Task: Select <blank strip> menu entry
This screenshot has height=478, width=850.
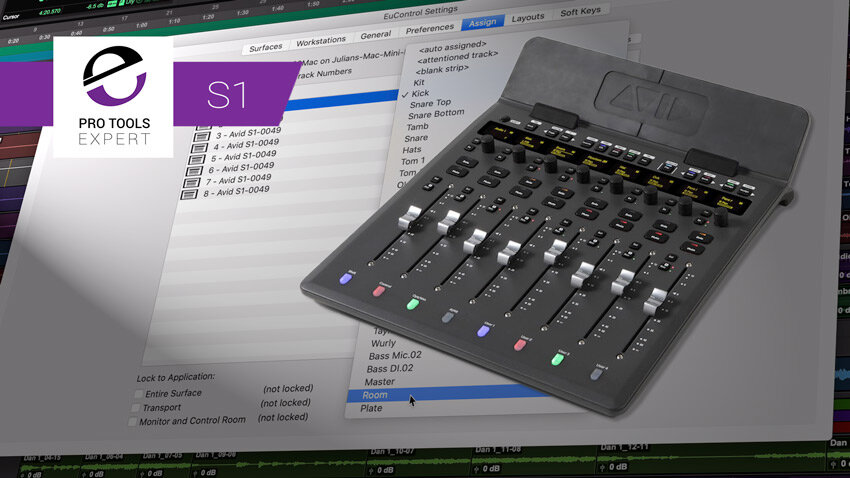Action: click(442, 70)
